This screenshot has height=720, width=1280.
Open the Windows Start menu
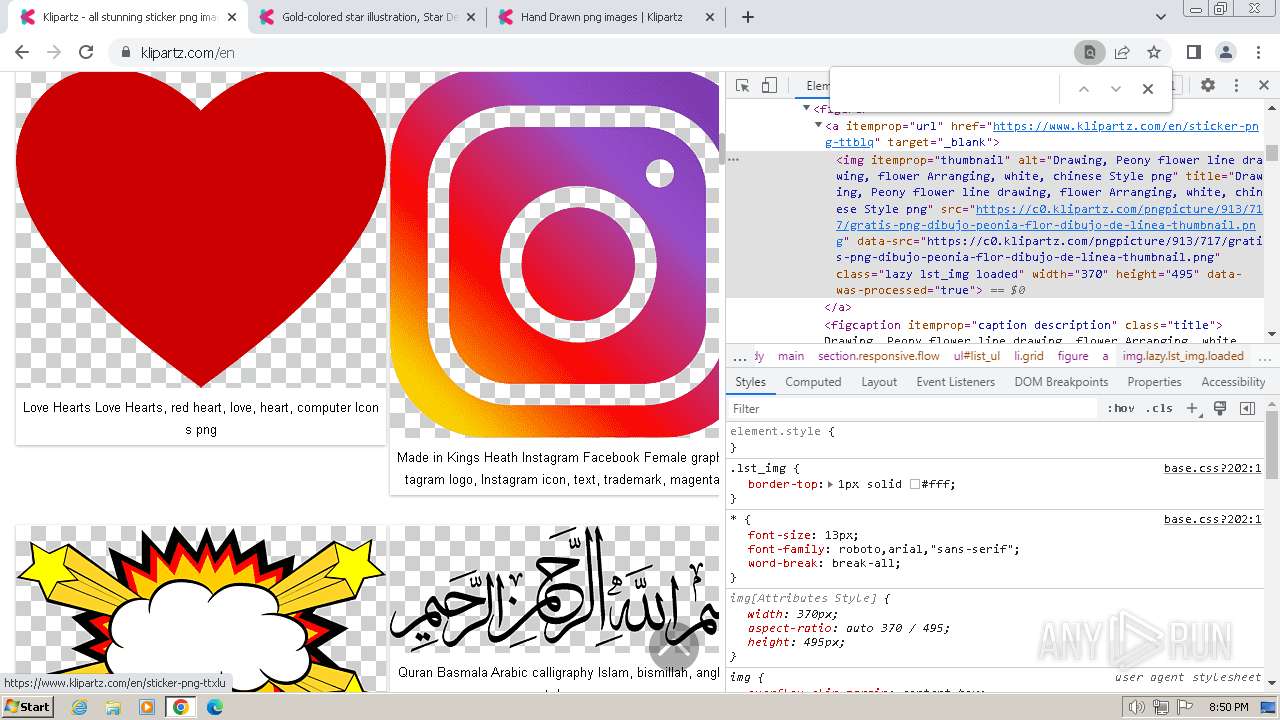(28, 706)
